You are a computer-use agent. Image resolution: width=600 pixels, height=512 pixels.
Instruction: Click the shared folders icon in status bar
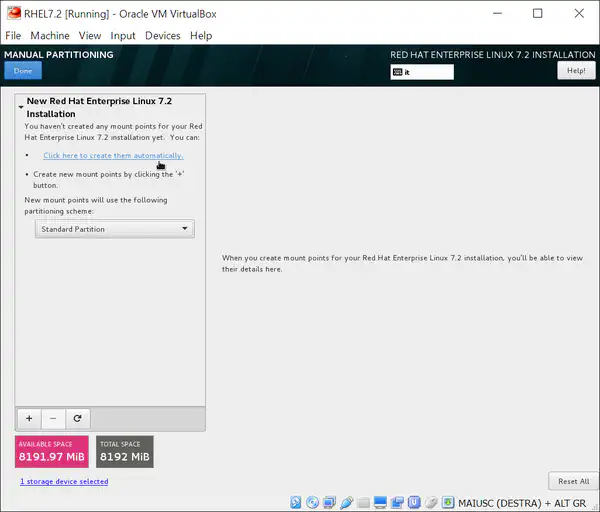pyautogui.click(x=364, y=502)
